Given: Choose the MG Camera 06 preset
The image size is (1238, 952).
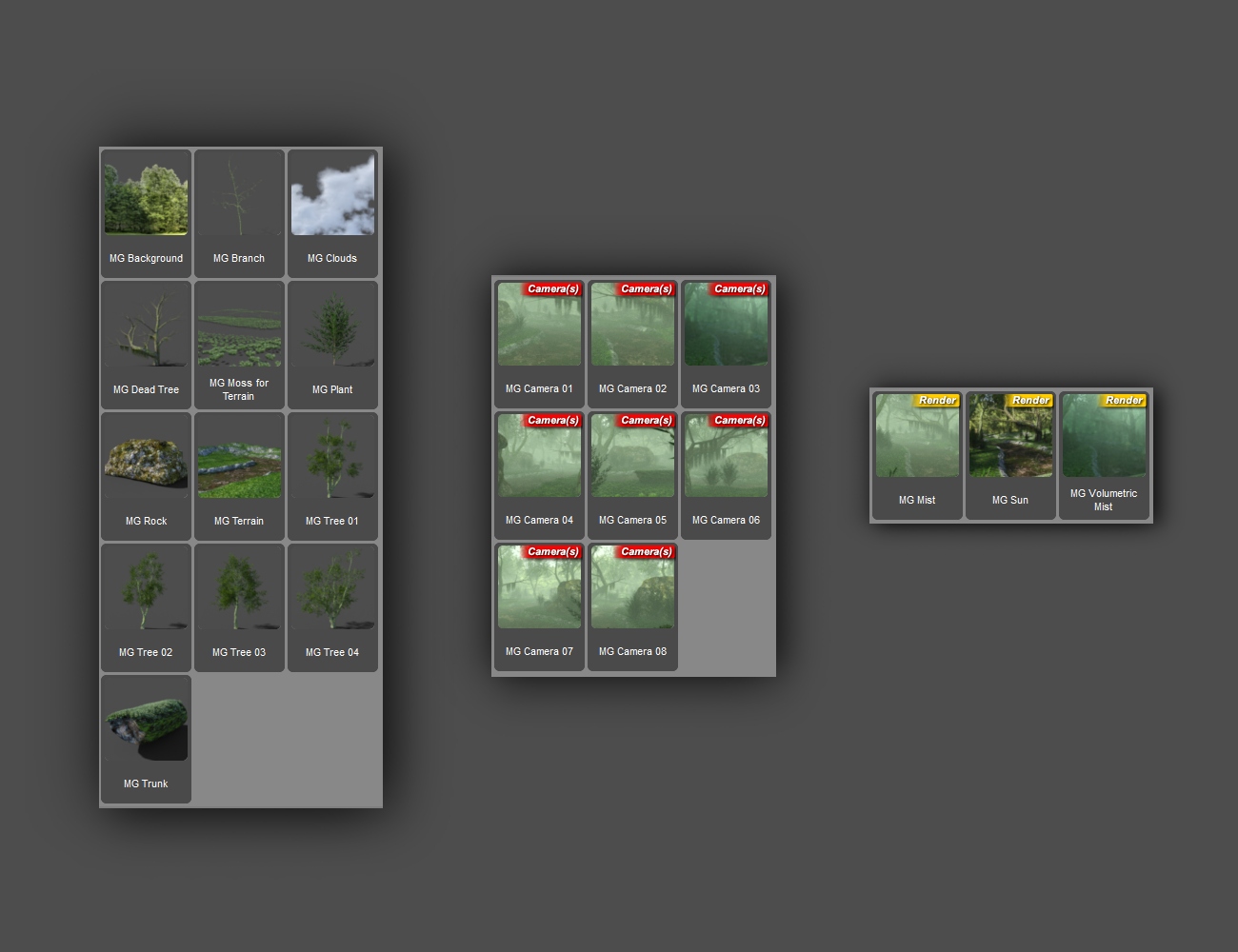Looking at the screenshot, I should (x=726, y=475).
